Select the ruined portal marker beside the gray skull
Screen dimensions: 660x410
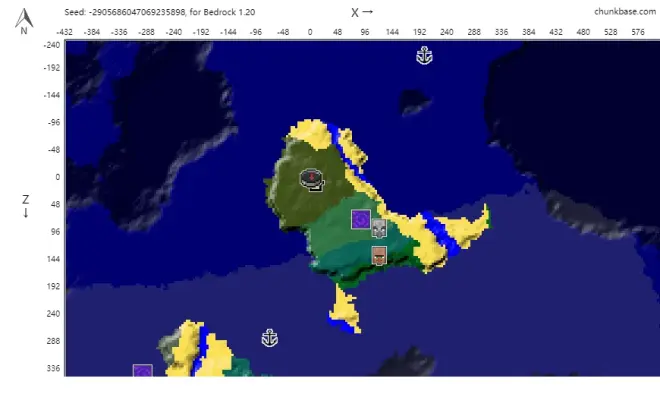point(360,219)
